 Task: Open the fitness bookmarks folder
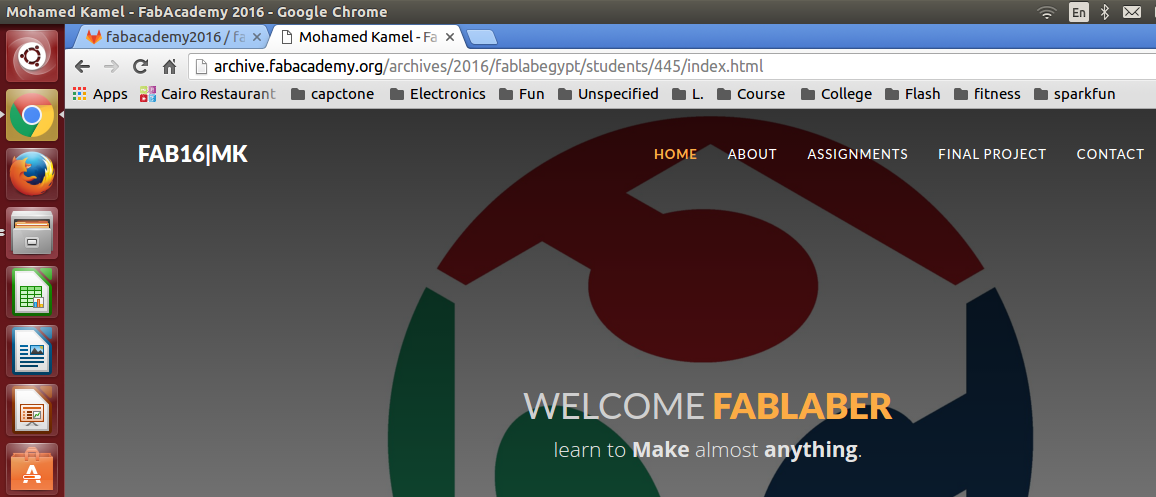987,94
